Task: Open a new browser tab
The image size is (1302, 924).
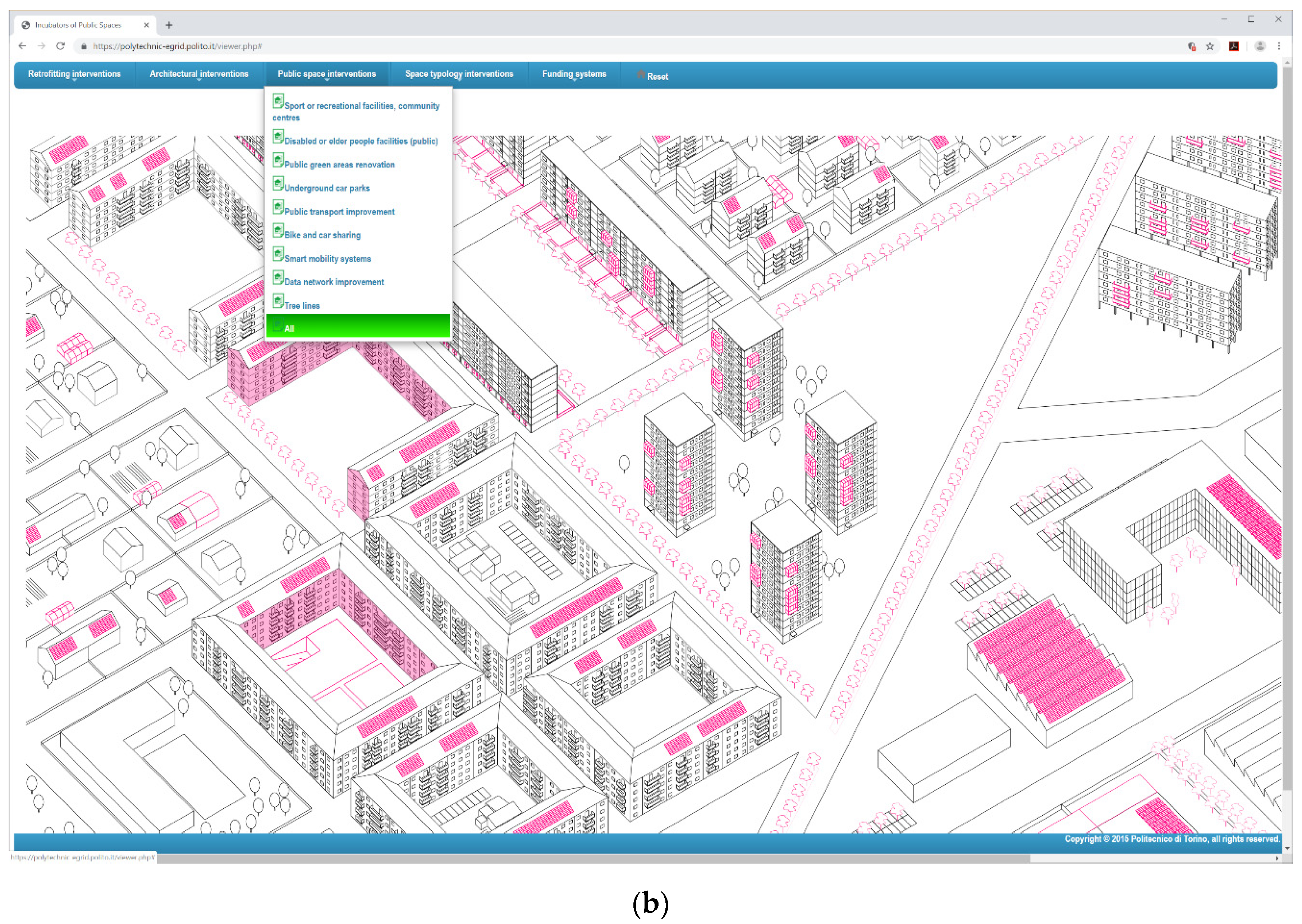Action: coord(169,25)
